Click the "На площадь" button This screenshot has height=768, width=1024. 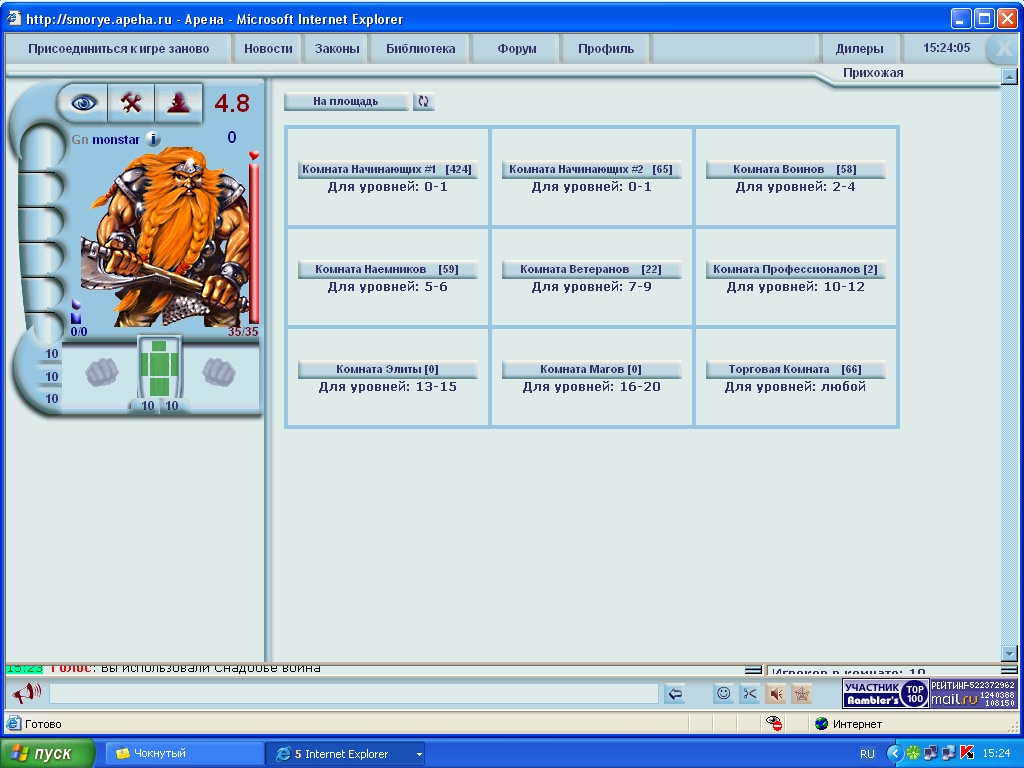(x=345, y=101)
